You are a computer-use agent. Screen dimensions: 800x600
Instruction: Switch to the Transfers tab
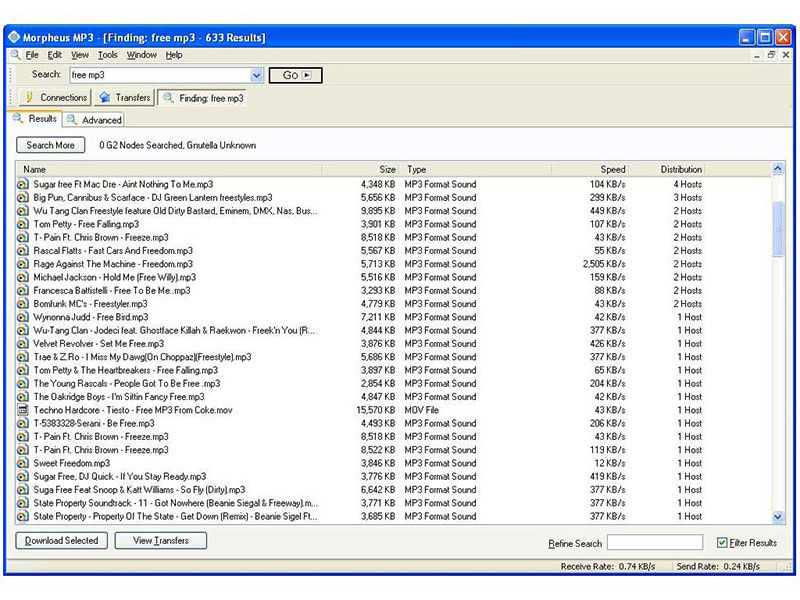(x=124, y=97)
